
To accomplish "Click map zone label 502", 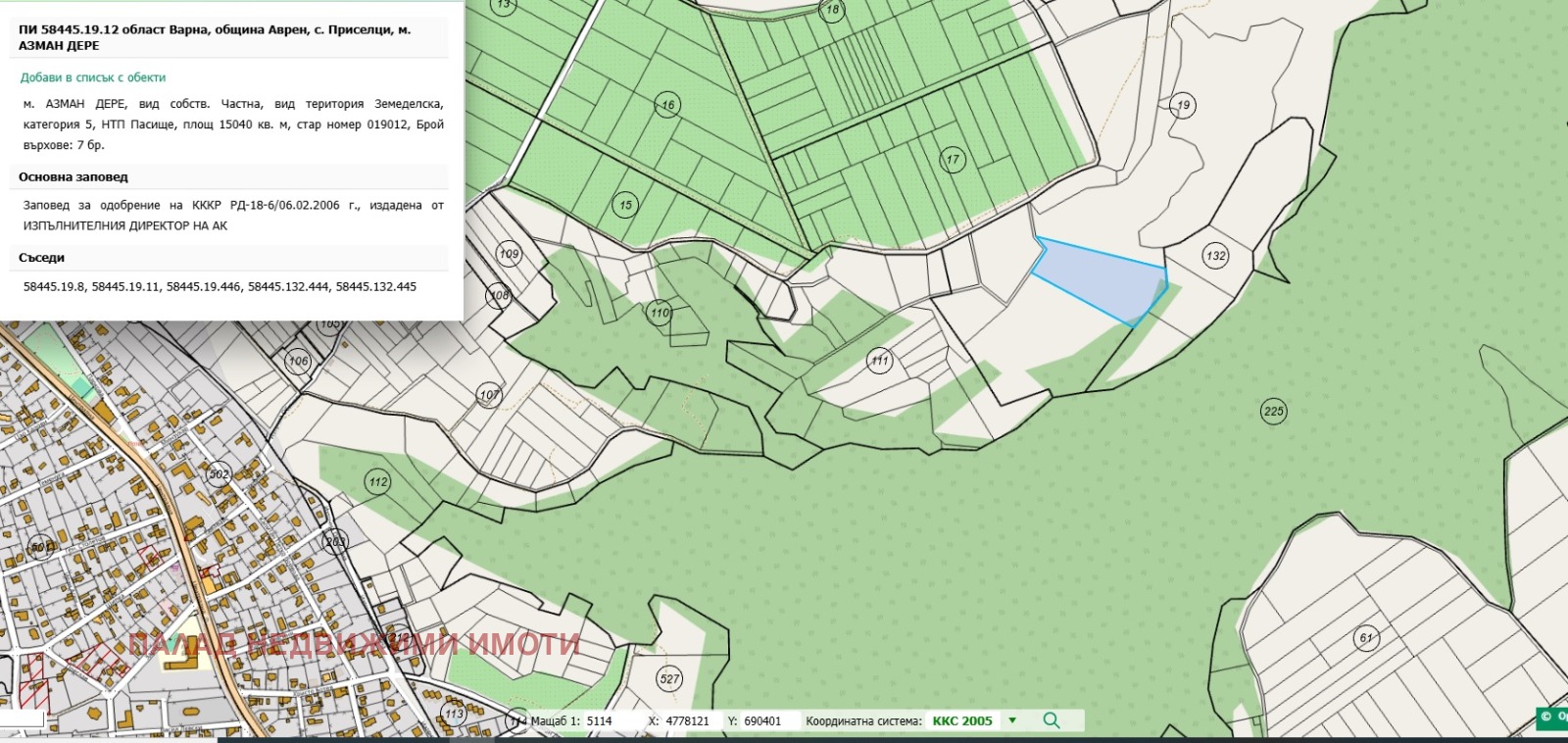I will [x=219, y=474].
